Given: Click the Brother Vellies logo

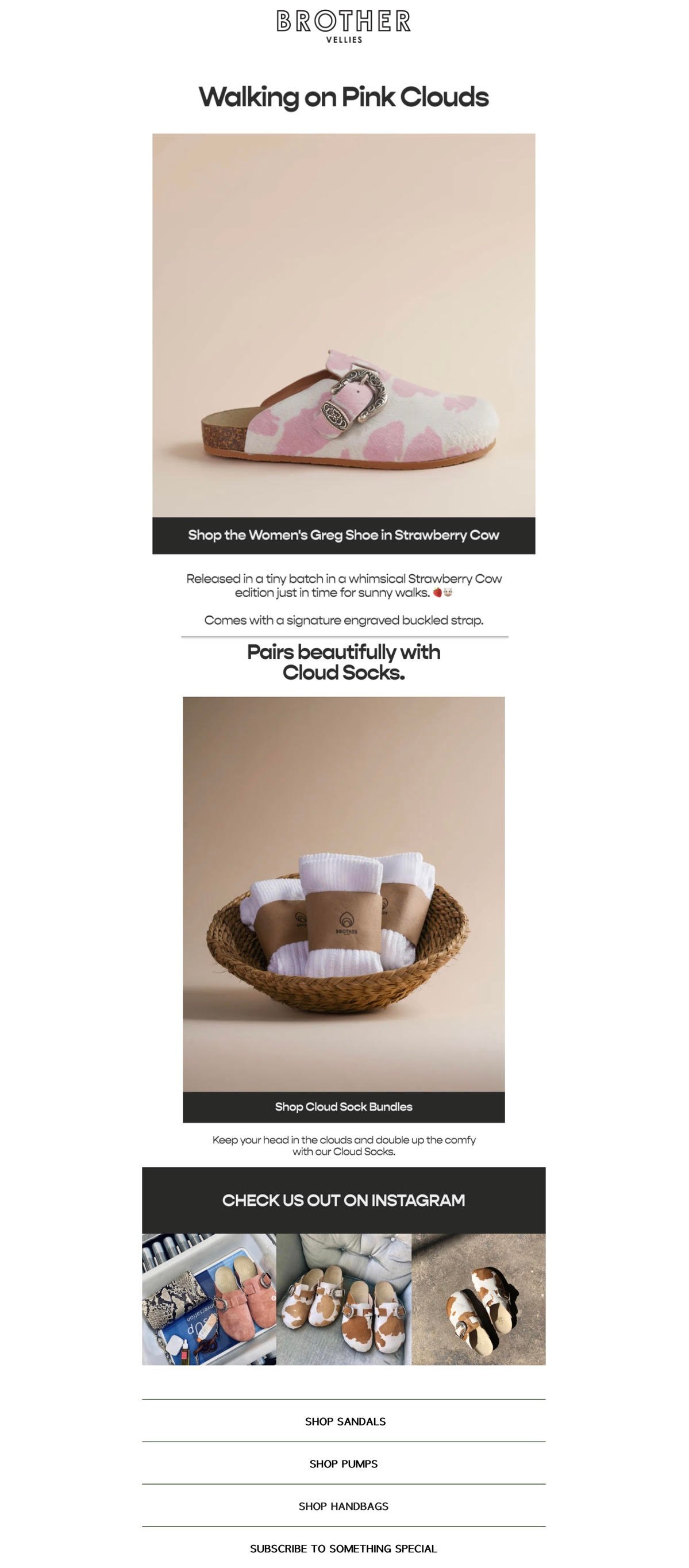Looking at the screenshot, I should 344,26.
